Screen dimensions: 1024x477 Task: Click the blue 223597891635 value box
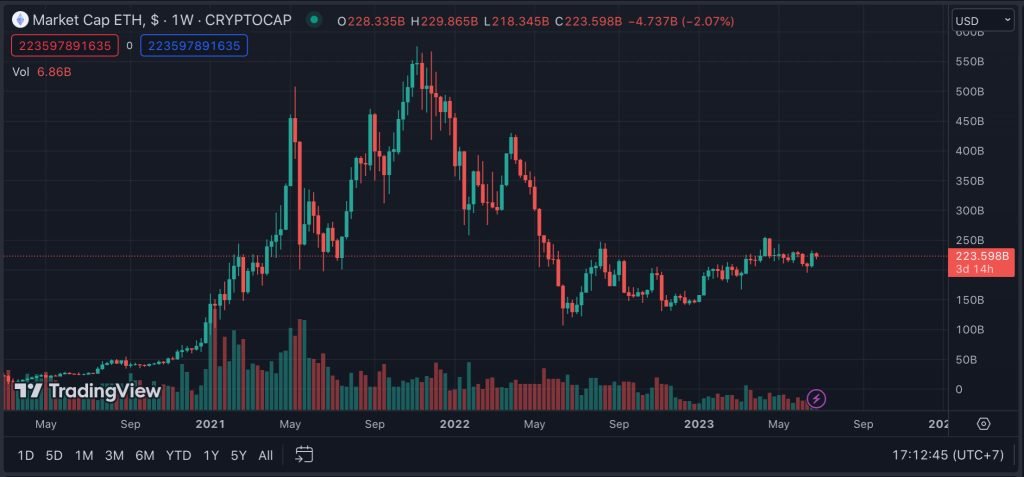194,46
